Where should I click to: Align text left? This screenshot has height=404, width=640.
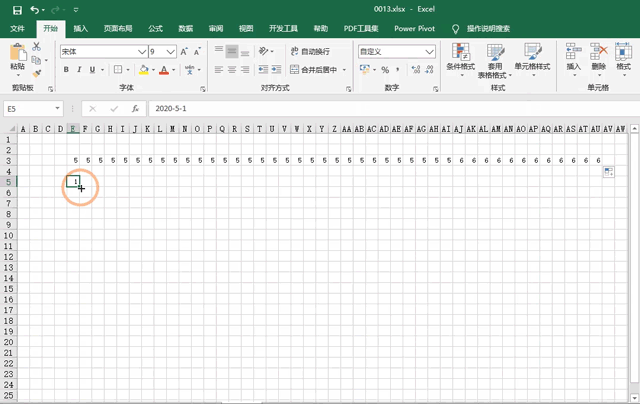pyautogui.click(x=219, y=70)
